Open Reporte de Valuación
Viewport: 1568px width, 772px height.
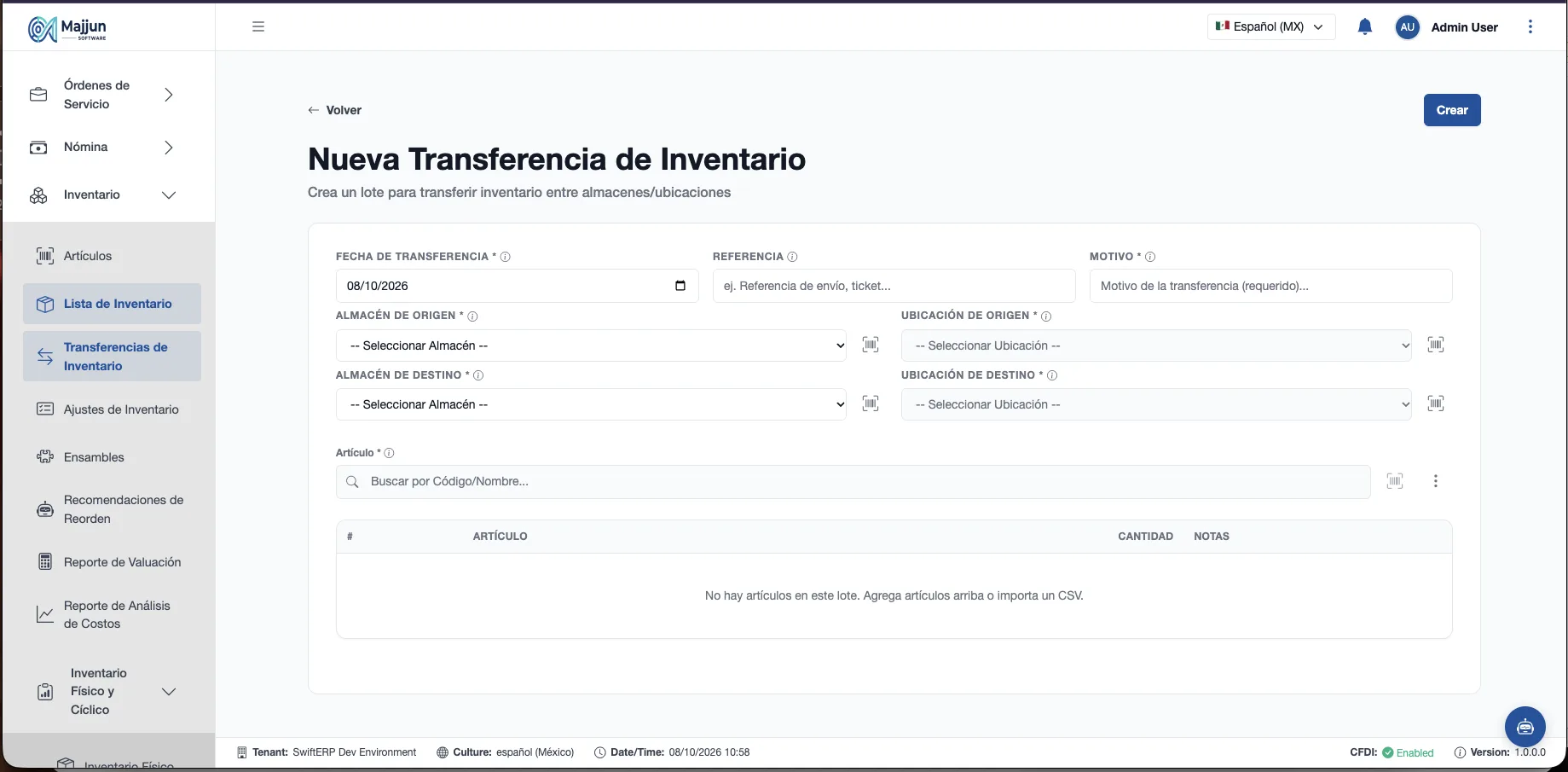pyautogui.click(x=112, y=562)
